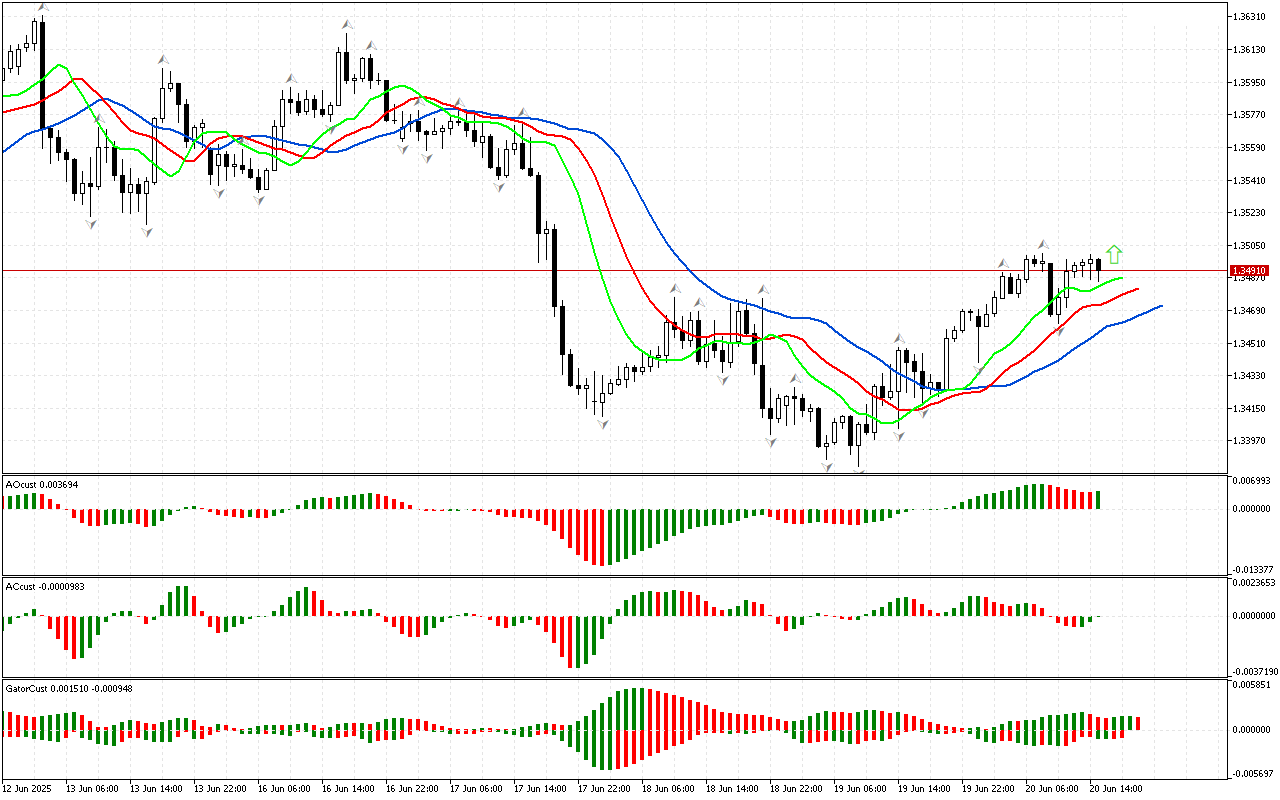Click the current price tag 1.34910
Screen dimensions: 1280x800
pos(1250,271)
